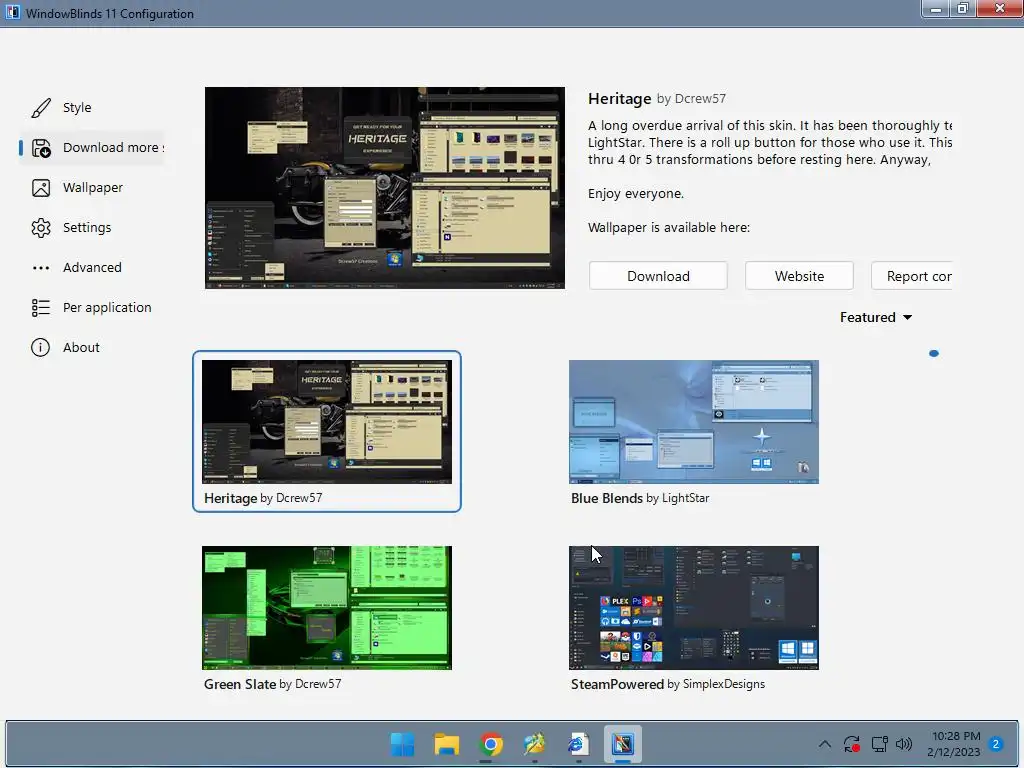Show hidden tray icons chevron
The height and width of the screenshot is (768, 1024).
point(825,744)
